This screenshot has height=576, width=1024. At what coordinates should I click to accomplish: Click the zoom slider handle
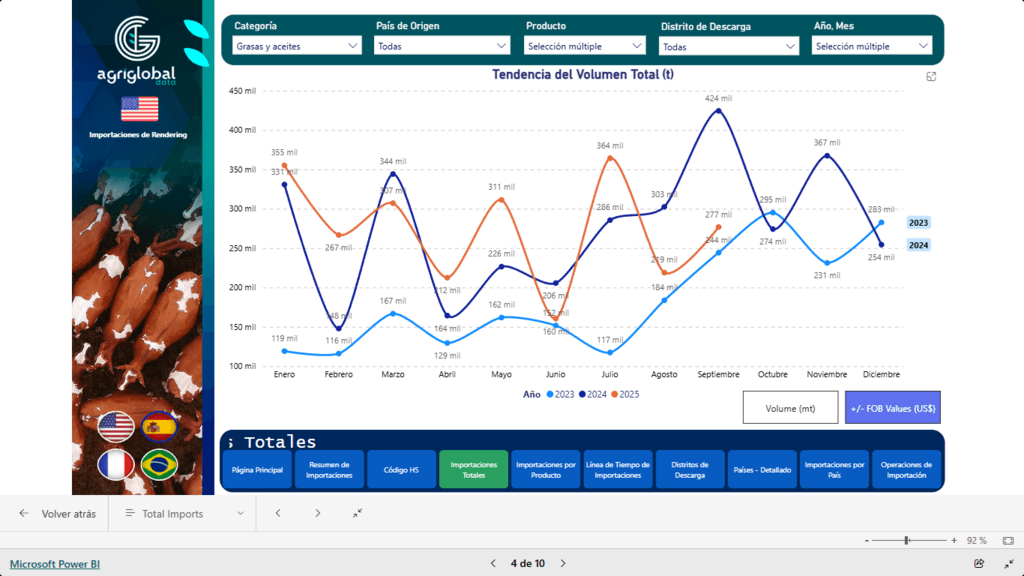906,540
